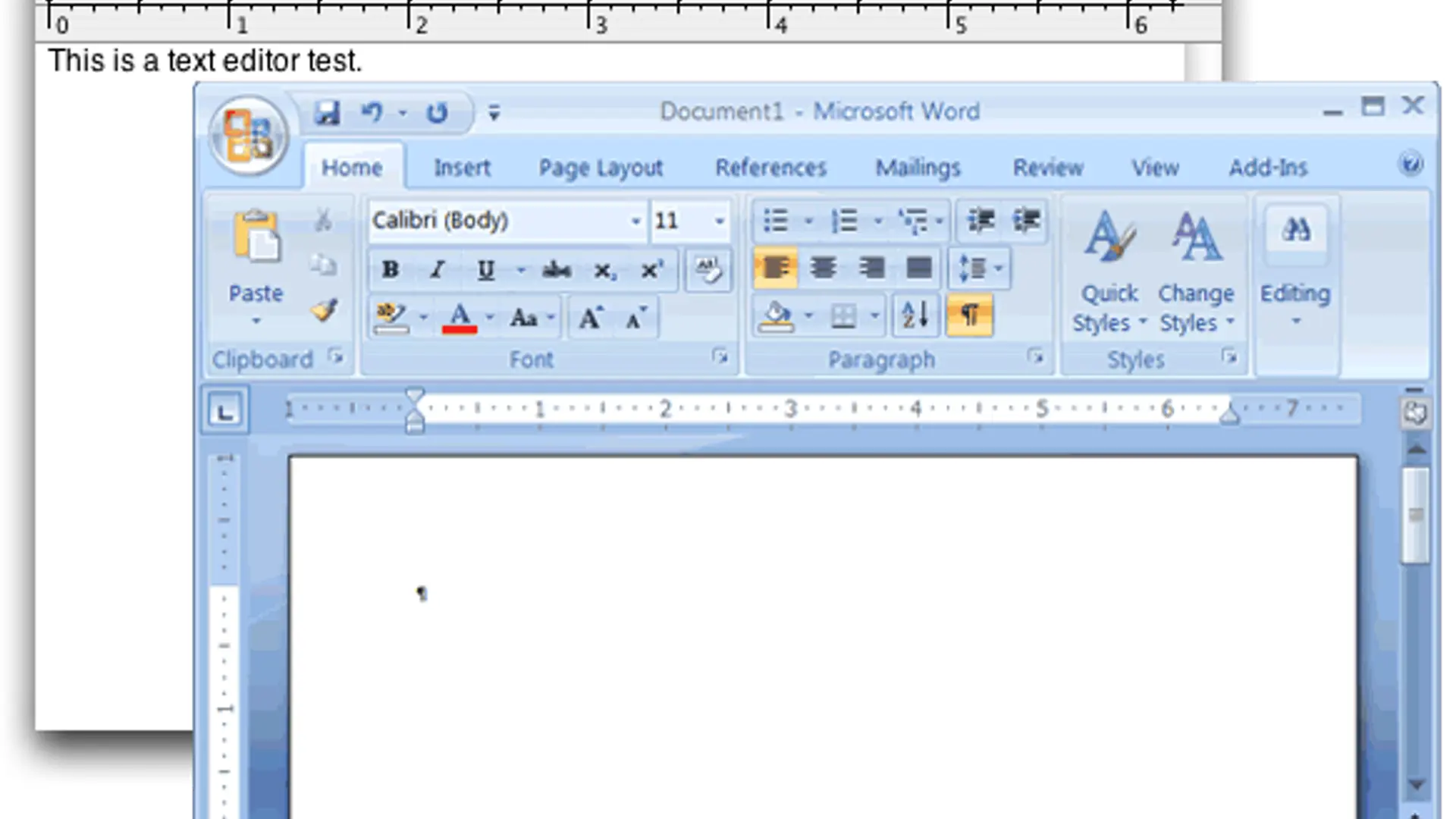Open the line spacing dropdown arrow

click(999, 268)
